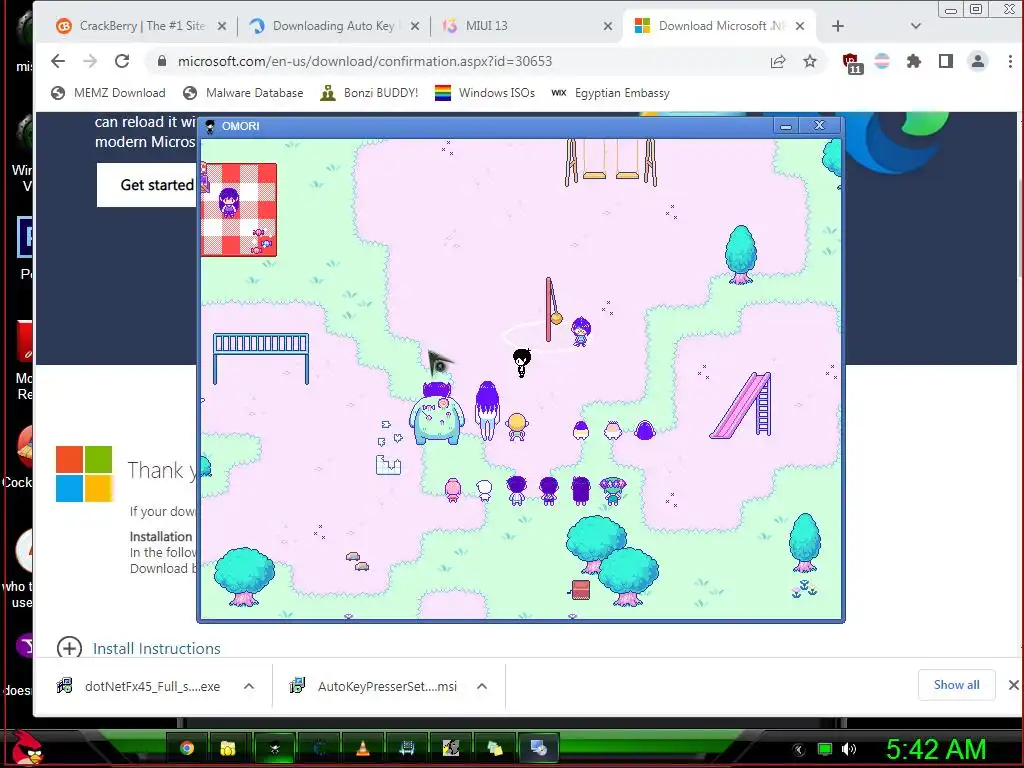Image resolution: width=1024 pixels, height=768 pixels.
Task: Open VLC cone icon on taskbar
Action: tap(363, 748)
